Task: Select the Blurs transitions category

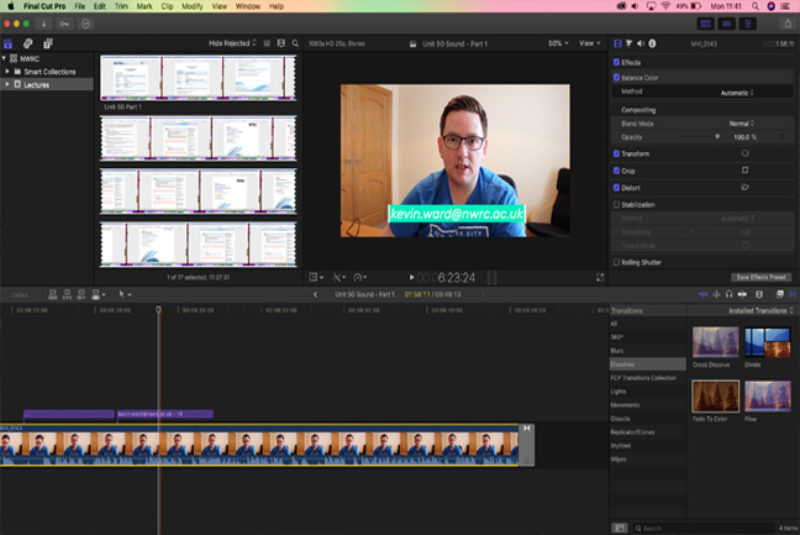Action: click(619, 351)
